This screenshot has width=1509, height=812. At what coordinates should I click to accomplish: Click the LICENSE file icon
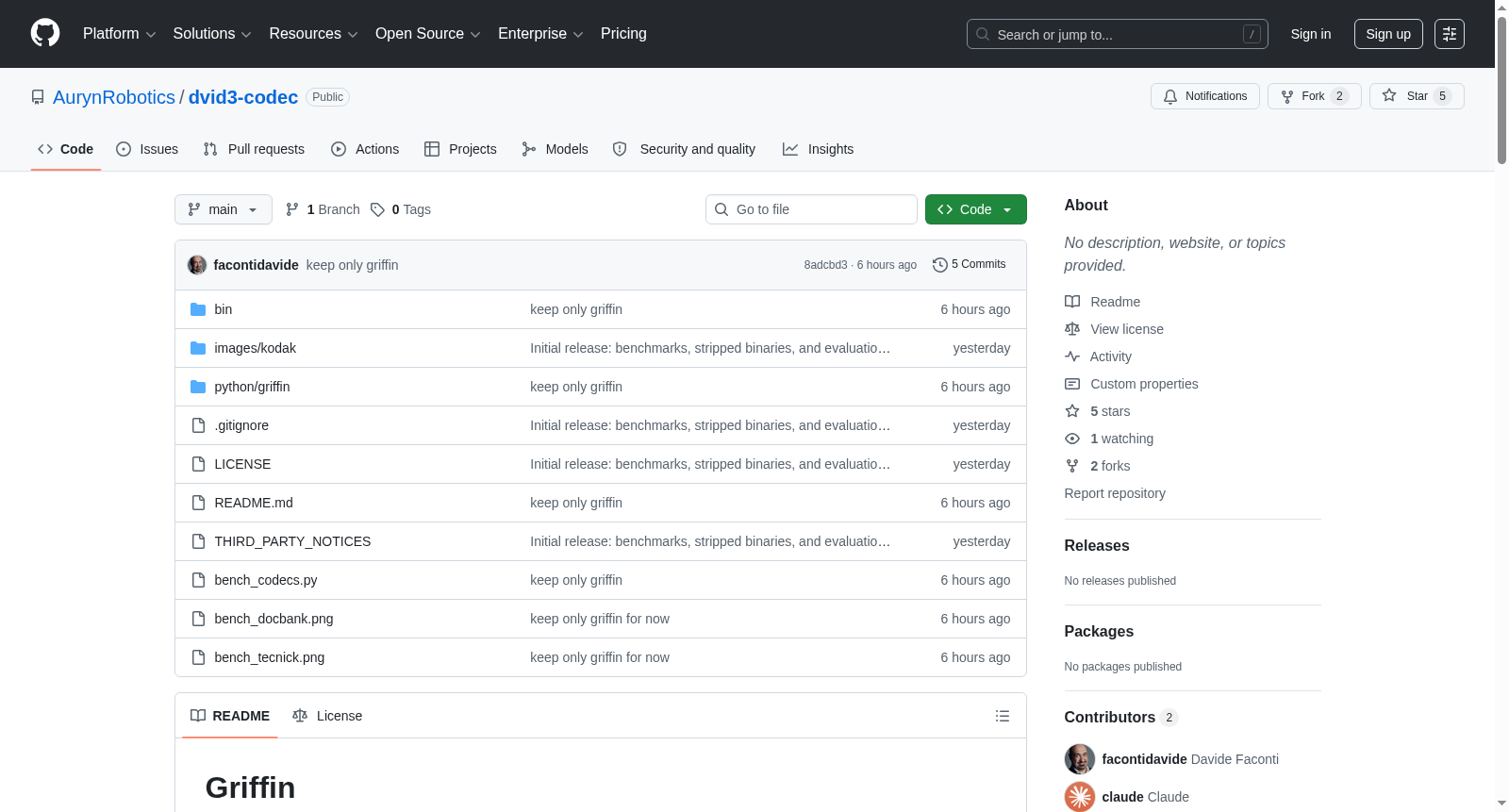pyautogui.click(x=198, y=464)
